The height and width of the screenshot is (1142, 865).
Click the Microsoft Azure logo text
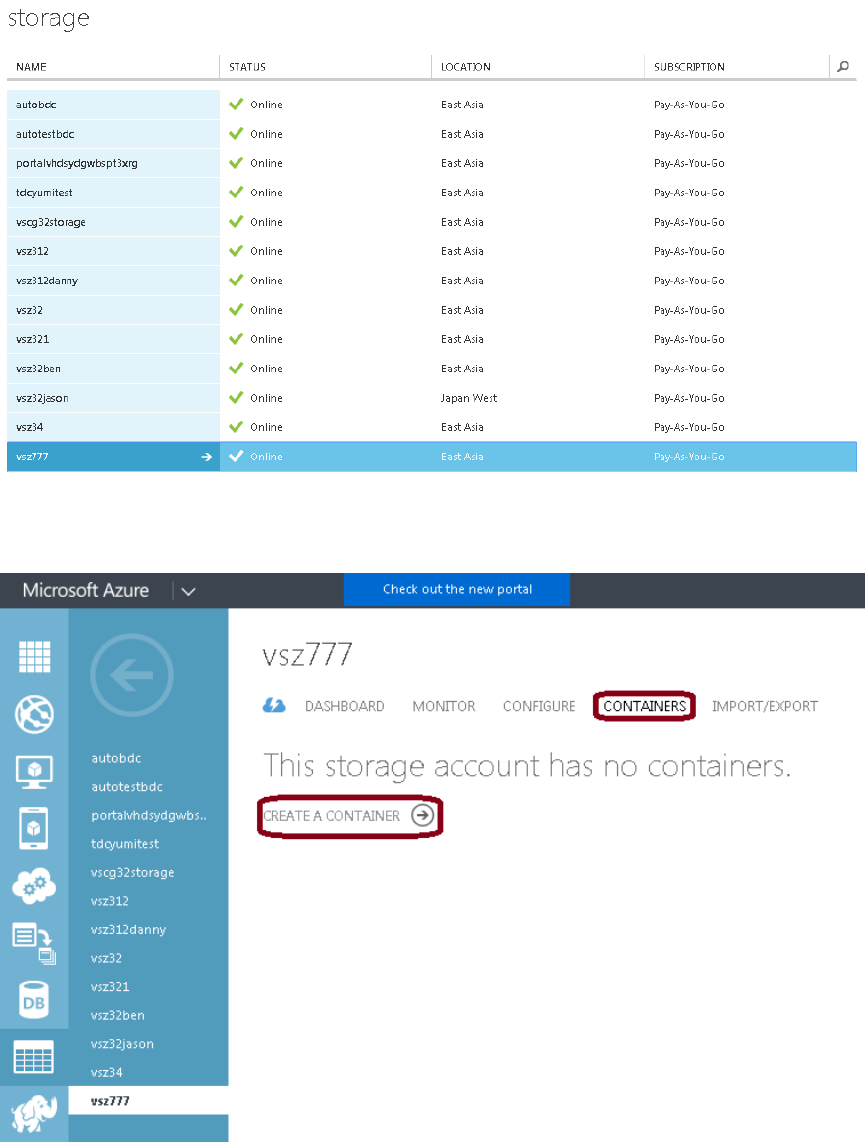(86, 590)
